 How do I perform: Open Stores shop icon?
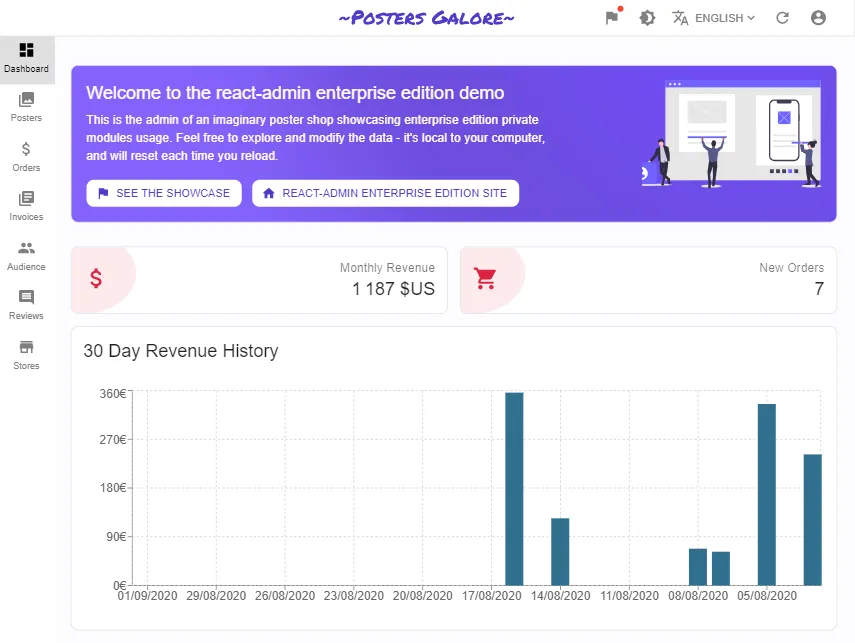[27, 348]
